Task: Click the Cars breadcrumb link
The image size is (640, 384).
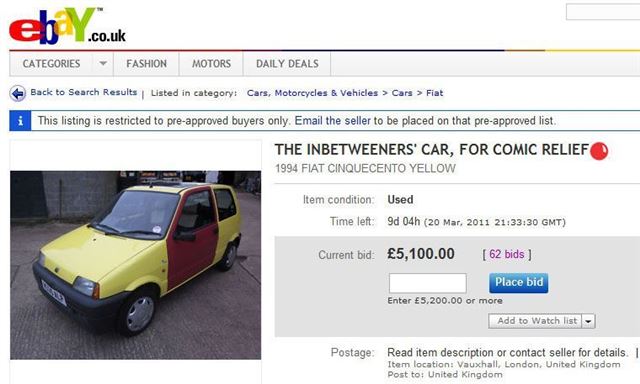Action: pyautogui.click(x=402, y=93)
